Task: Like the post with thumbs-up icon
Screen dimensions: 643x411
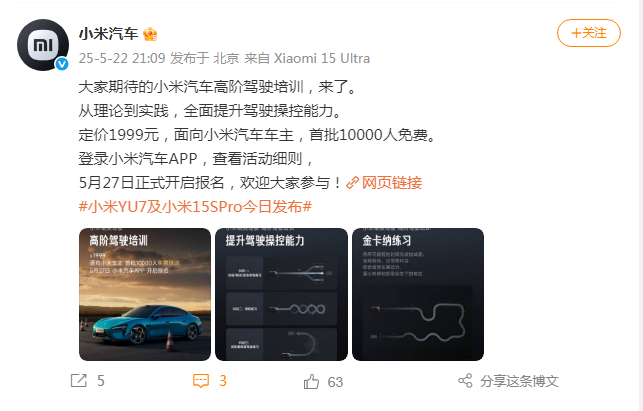Action: pyautogui.click(x=311, y=381)
